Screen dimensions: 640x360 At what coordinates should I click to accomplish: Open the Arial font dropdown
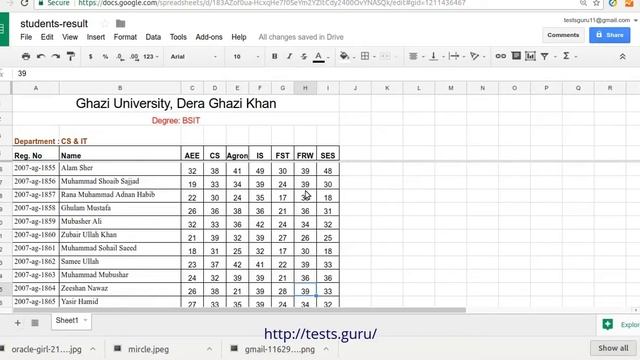point(193,57)
